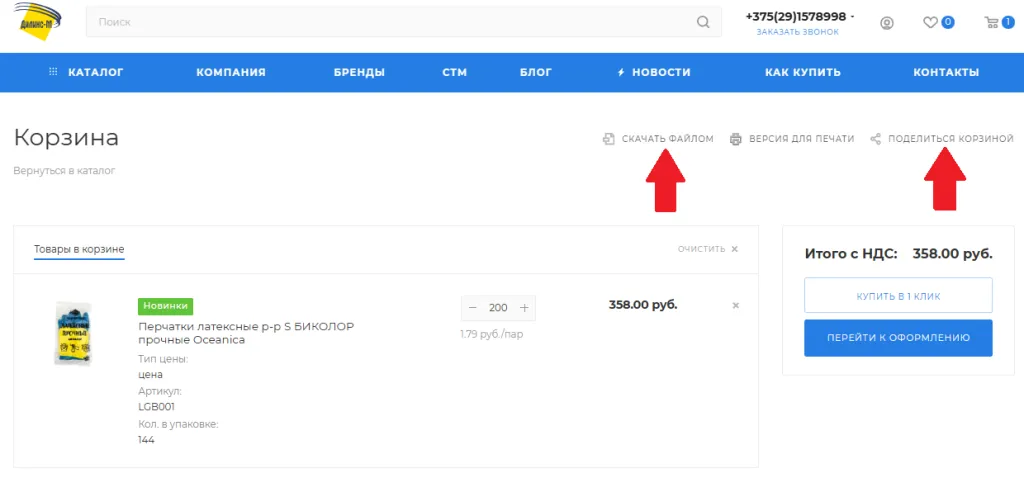
Task: Open the Бренды menu item
Action: tap(359, 72)
